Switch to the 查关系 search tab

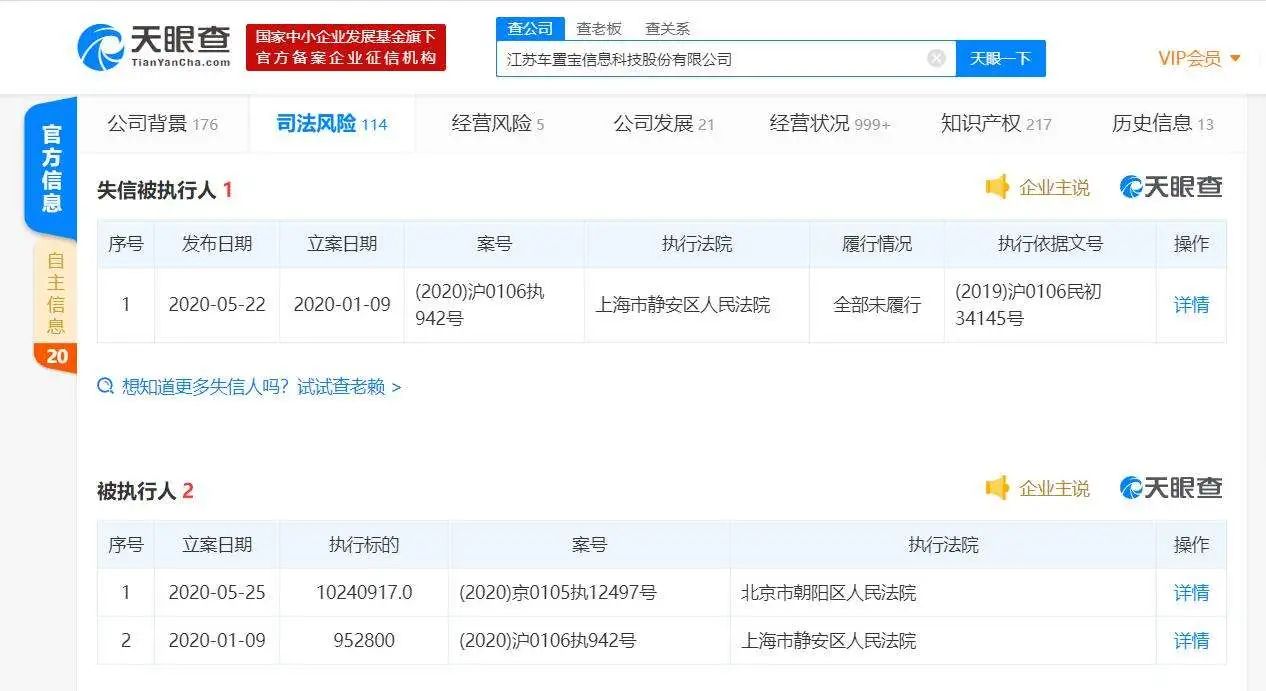pyautogui.click(x=667, y=29)
